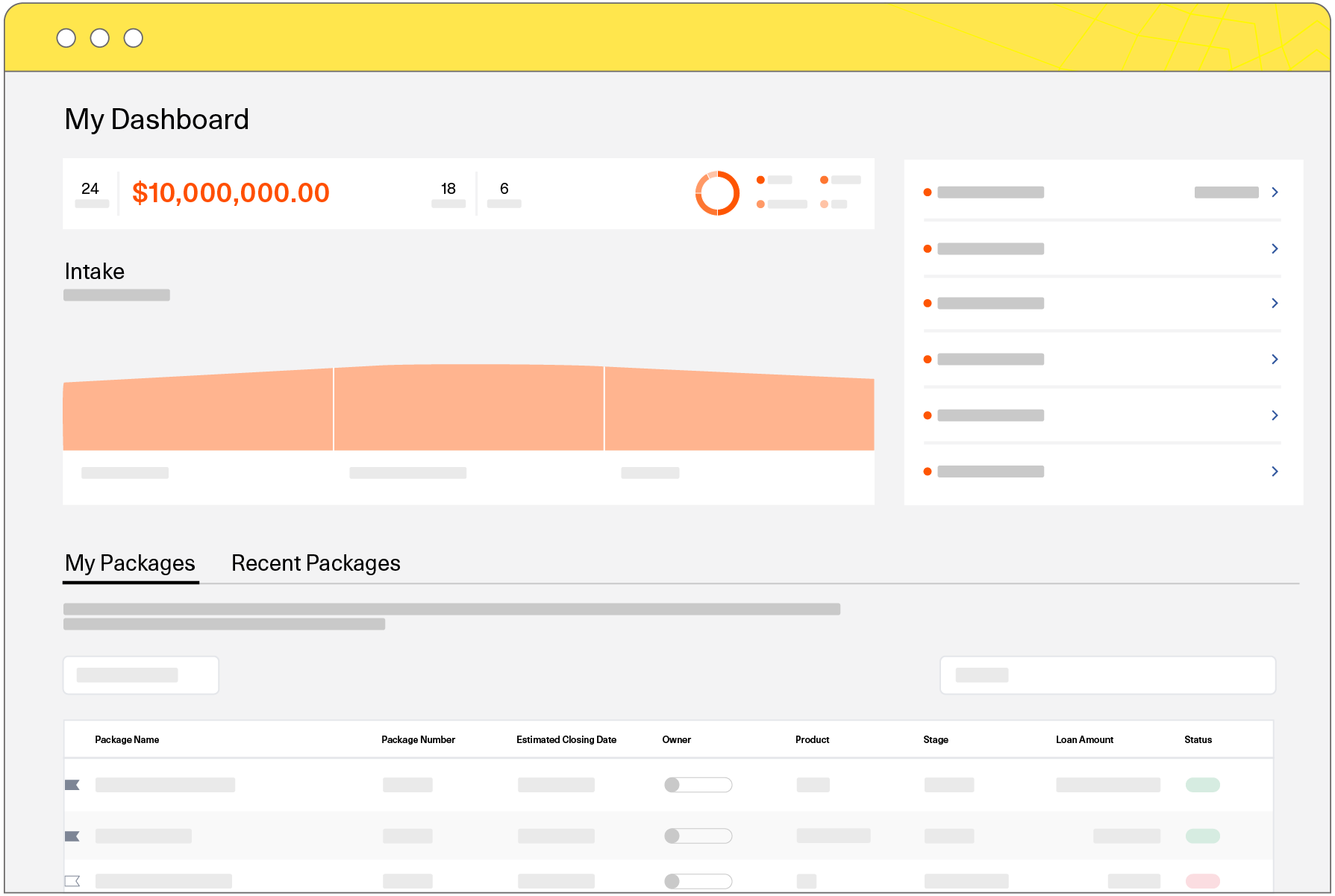1335x896 pixels.
Task: Click the search field above the packages table
Action: coord(1107,675)
